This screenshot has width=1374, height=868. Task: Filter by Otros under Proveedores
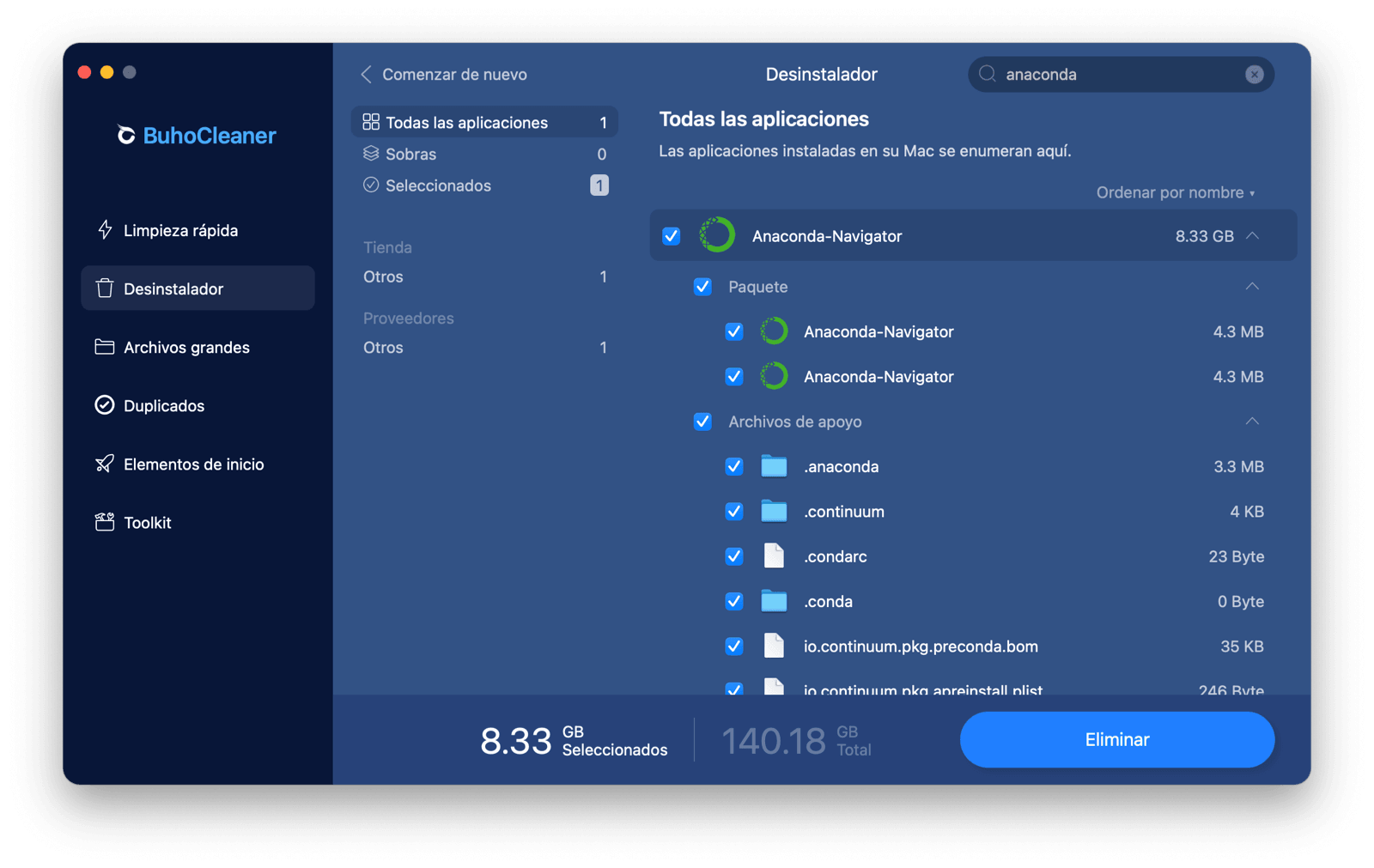pos(484,347)
